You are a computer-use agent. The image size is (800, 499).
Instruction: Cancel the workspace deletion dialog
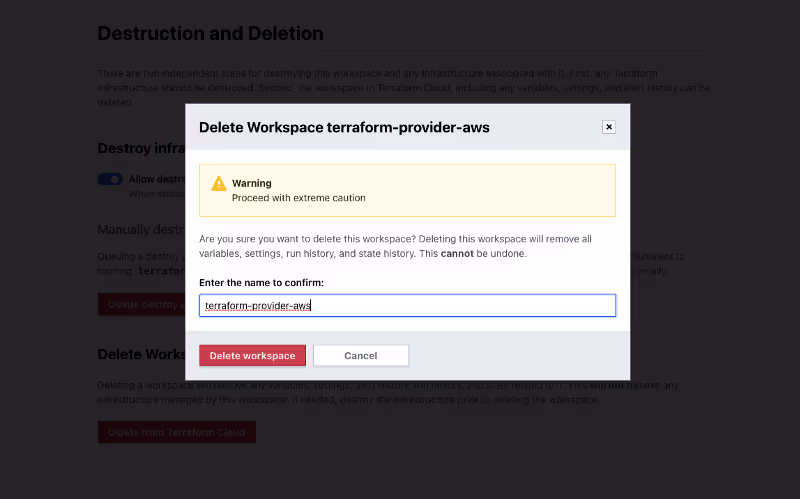click(x=361, y=356)
